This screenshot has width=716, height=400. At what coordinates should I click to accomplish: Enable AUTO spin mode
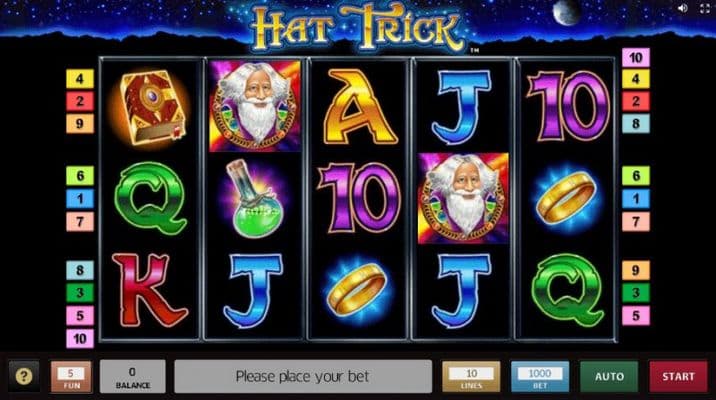point(609,376)
